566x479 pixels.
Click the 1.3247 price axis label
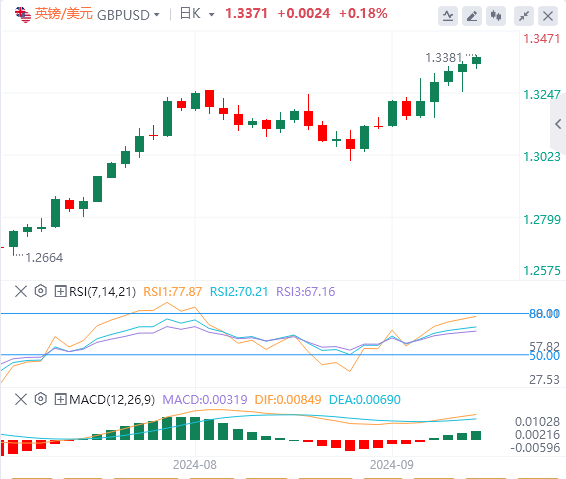(x=542, y=95)
